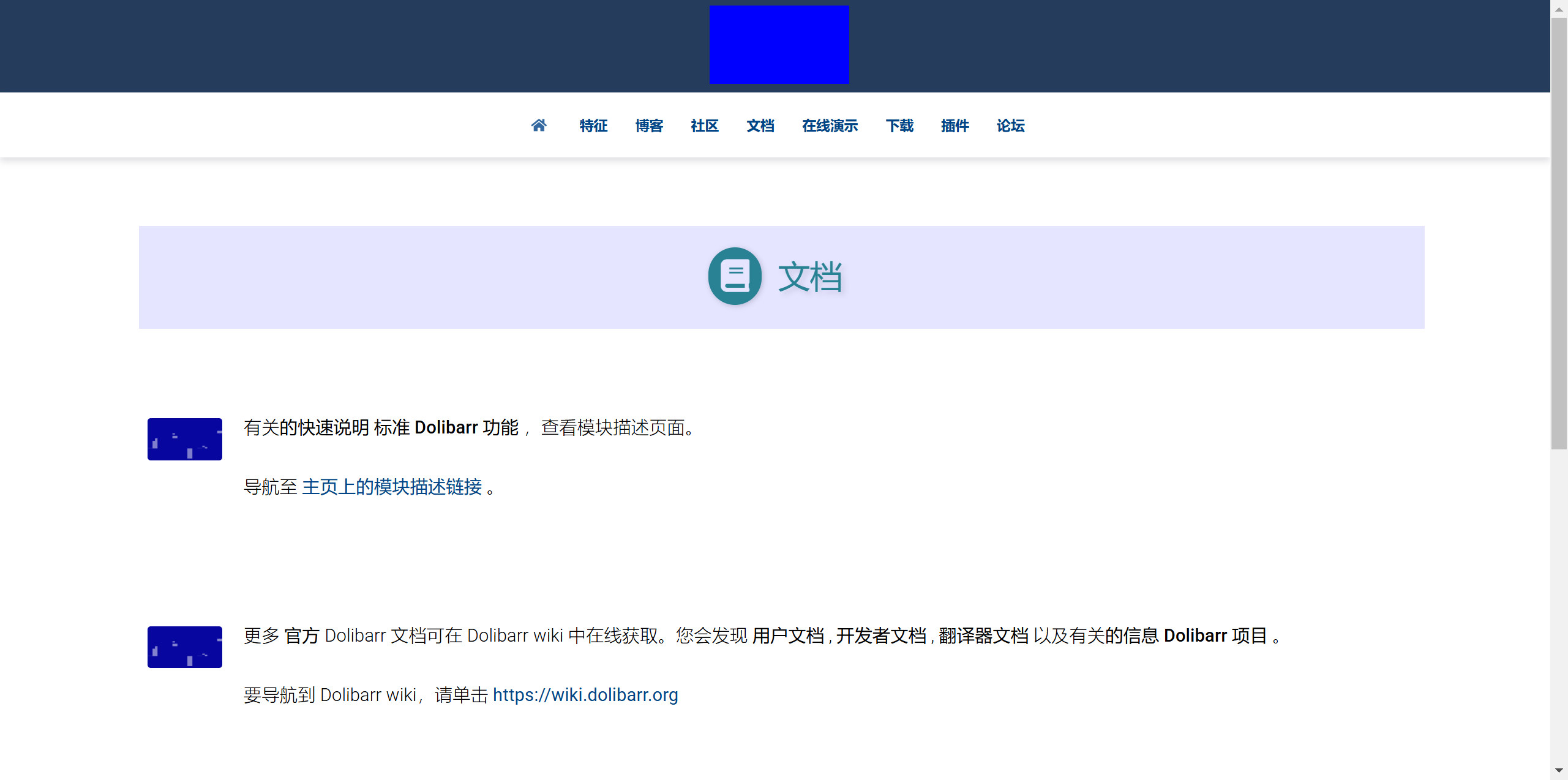Click thumbnail beside Dolibarr wiki paragraph
The image size is (1568, 780).
[x=184, y=647]
